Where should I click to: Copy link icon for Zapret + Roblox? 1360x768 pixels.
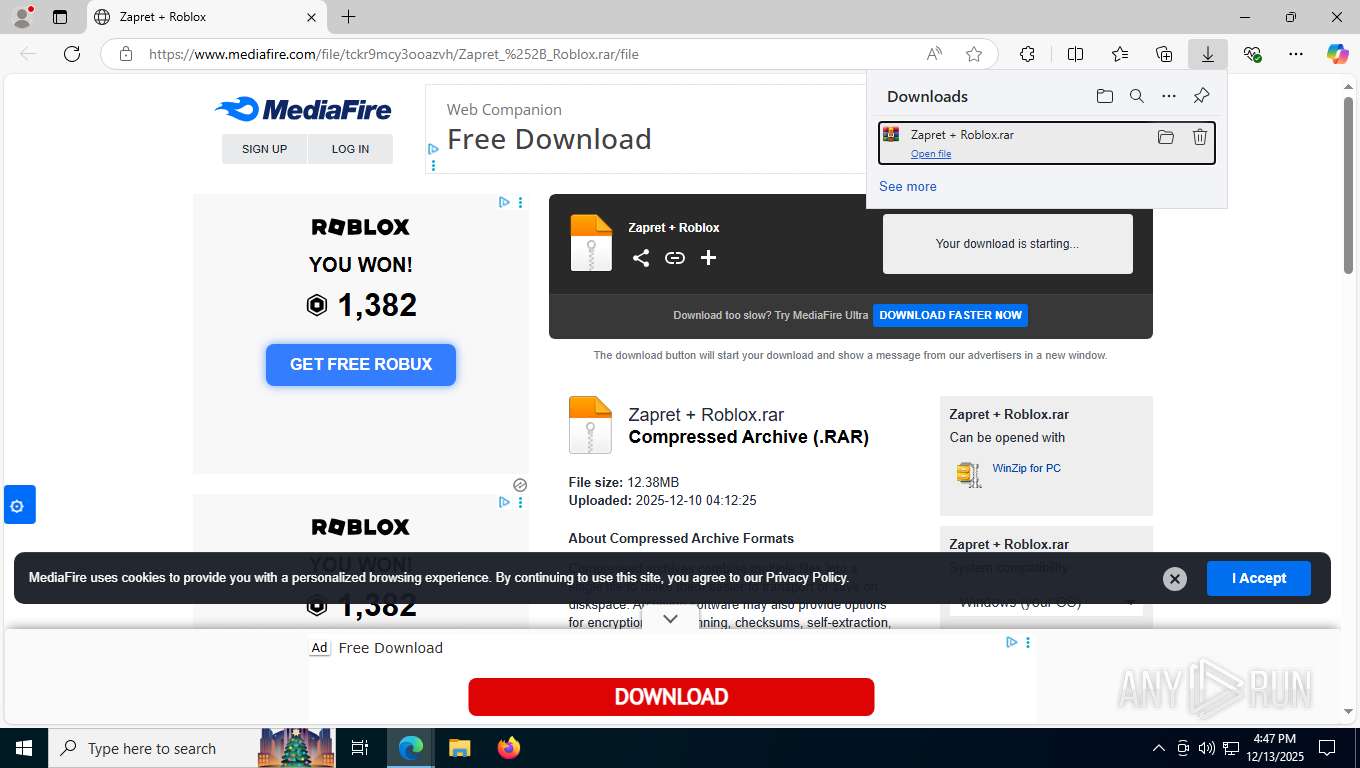coord(675,258)
